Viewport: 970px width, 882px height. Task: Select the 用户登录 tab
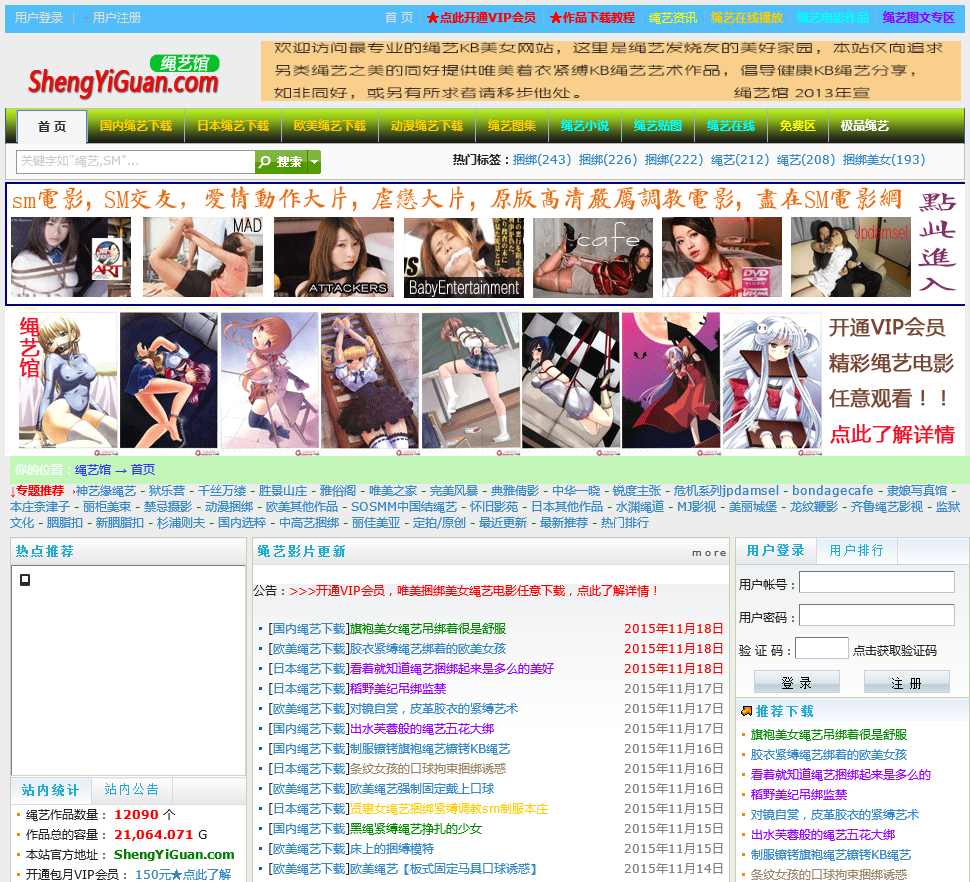coord(776,550)
